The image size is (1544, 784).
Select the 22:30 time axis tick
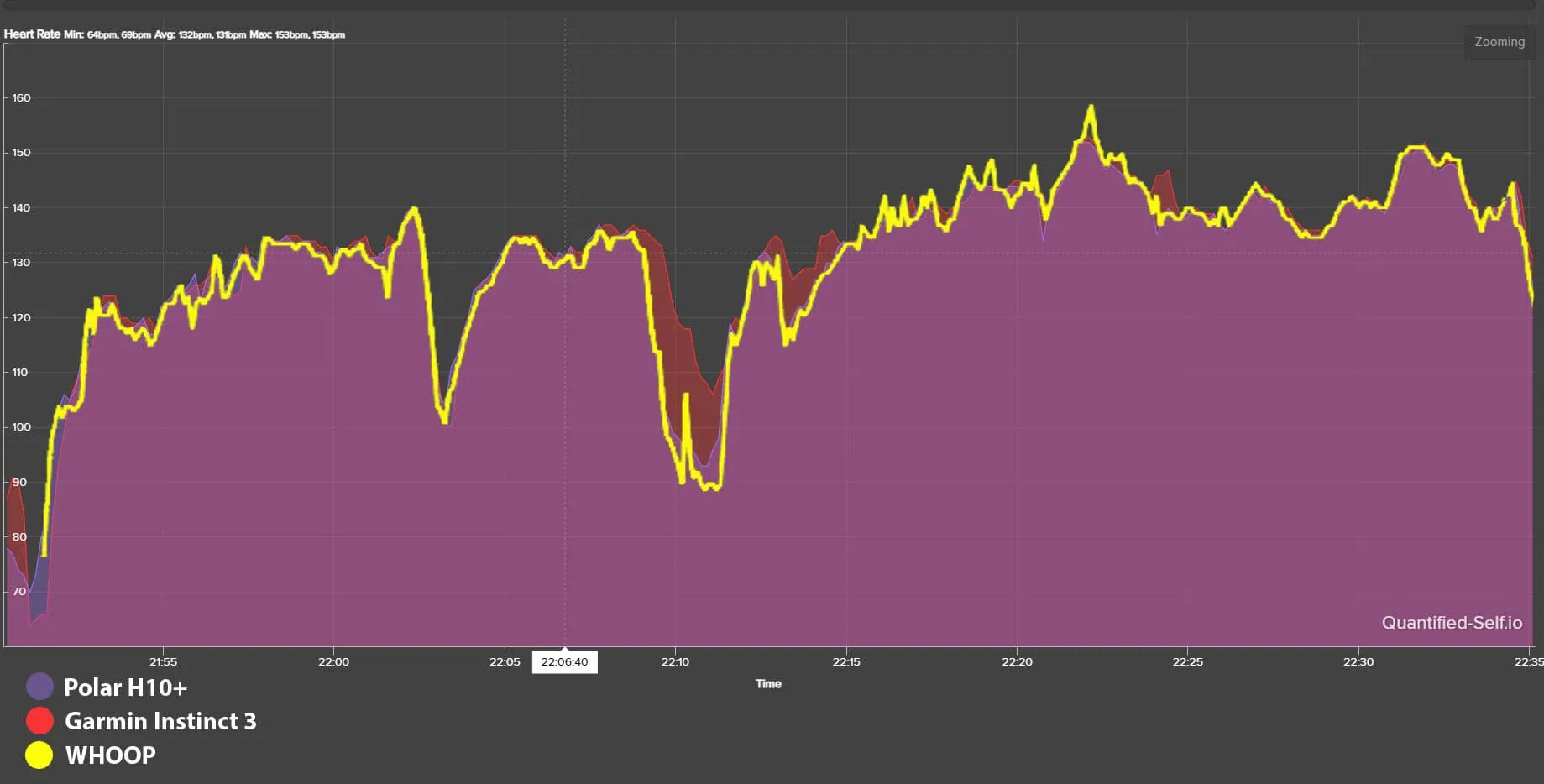point(1358,662)
